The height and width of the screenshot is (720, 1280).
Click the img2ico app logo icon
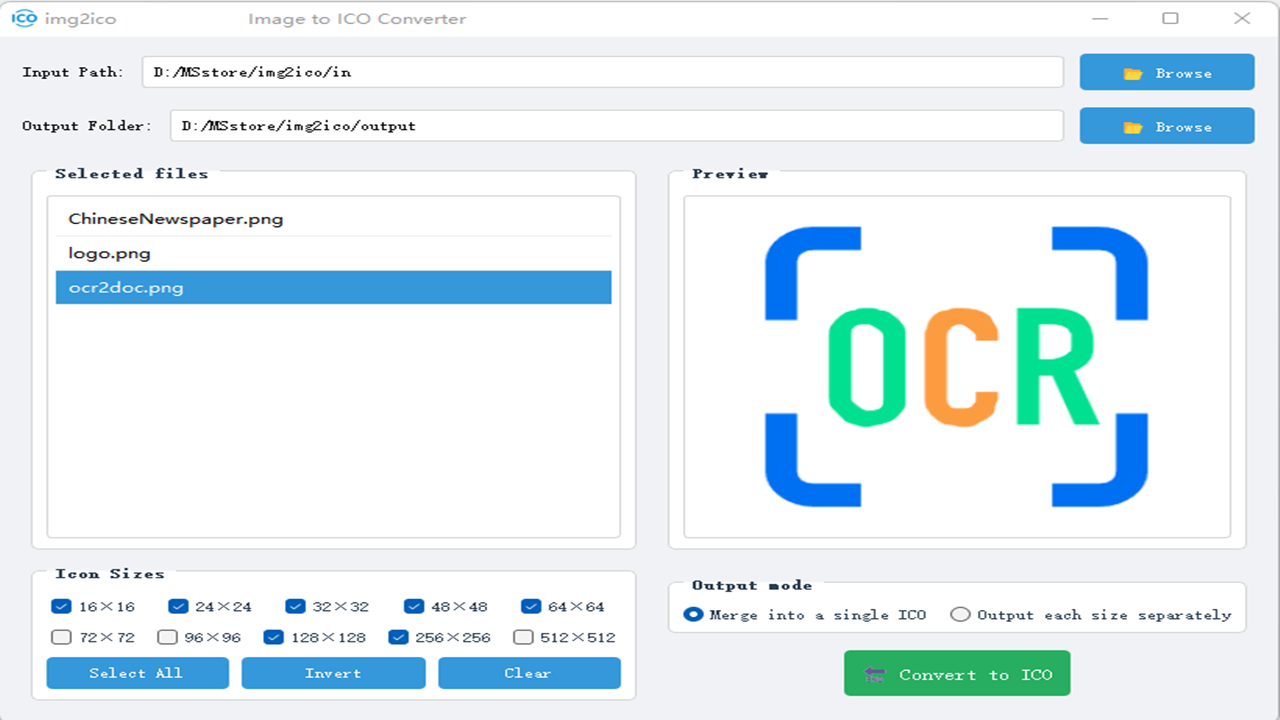[x=24, y=19]
